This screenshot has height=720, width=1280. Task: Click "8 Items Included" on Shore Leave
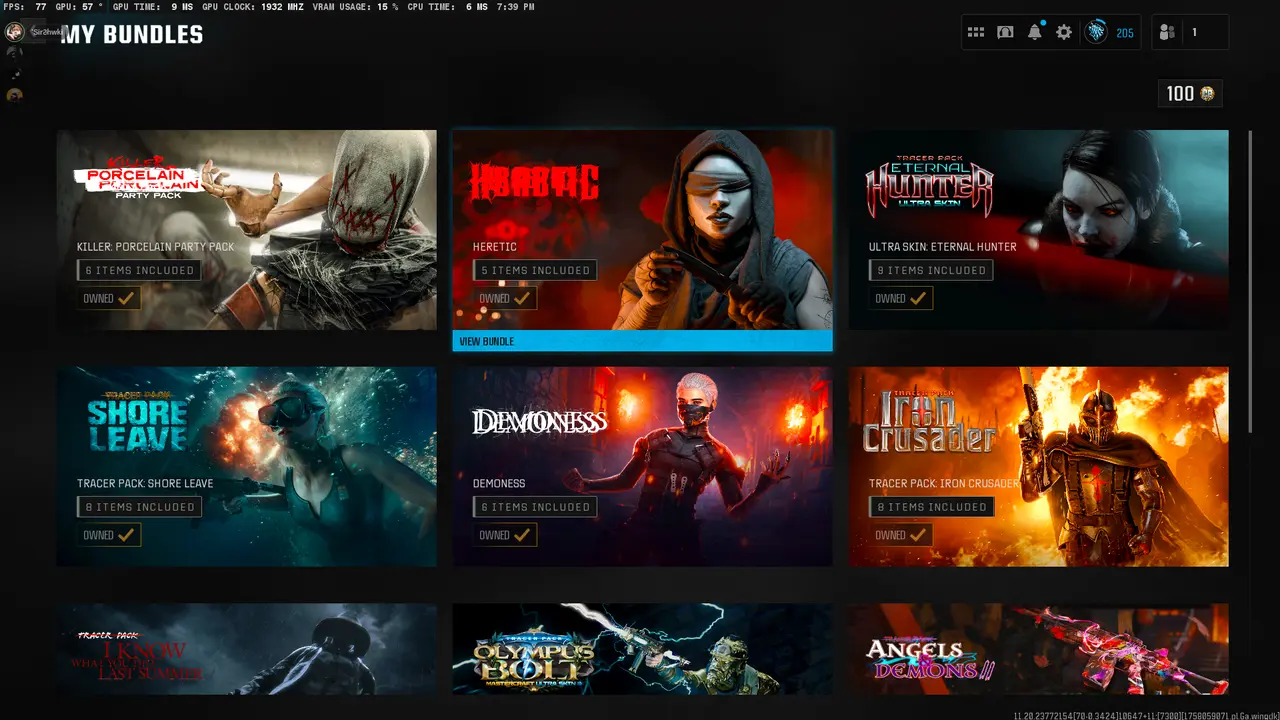(139, 507)
